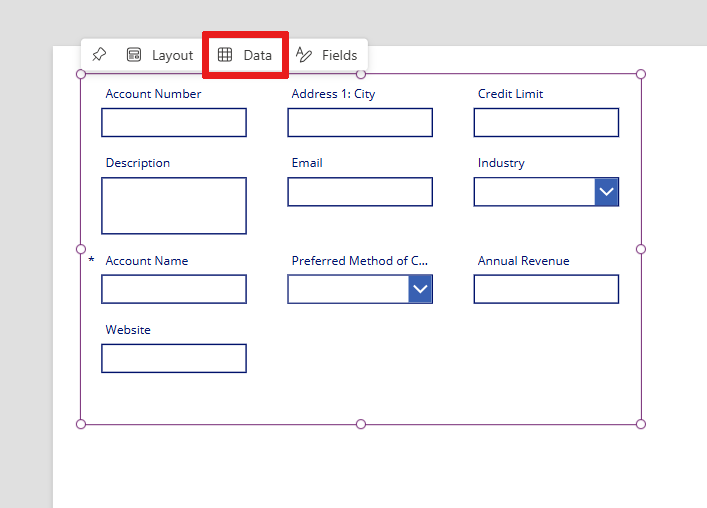Image resolution: width=707 pixels, height=508 pixels.
Task: Click the Layout icon in toolbar
Action: click(x=134, y=55)
